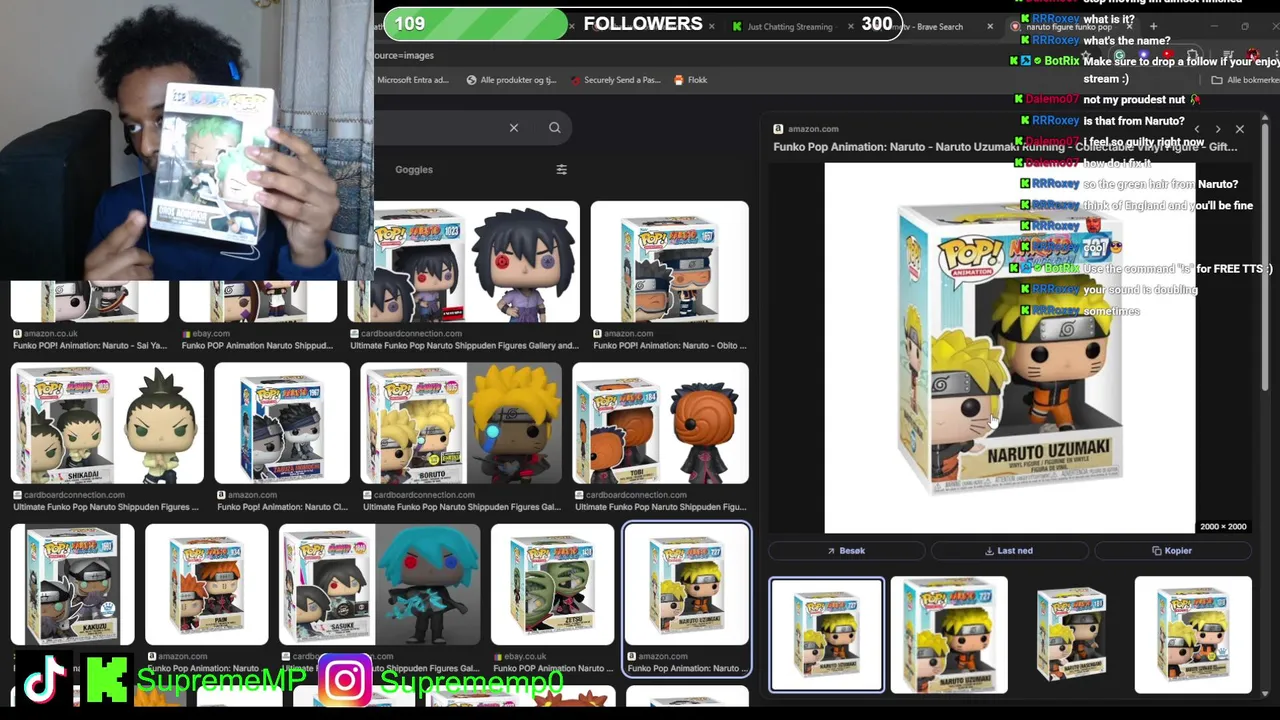Click caption 'Funko POP Animation Naruto Shippud...'

[257, 346]
